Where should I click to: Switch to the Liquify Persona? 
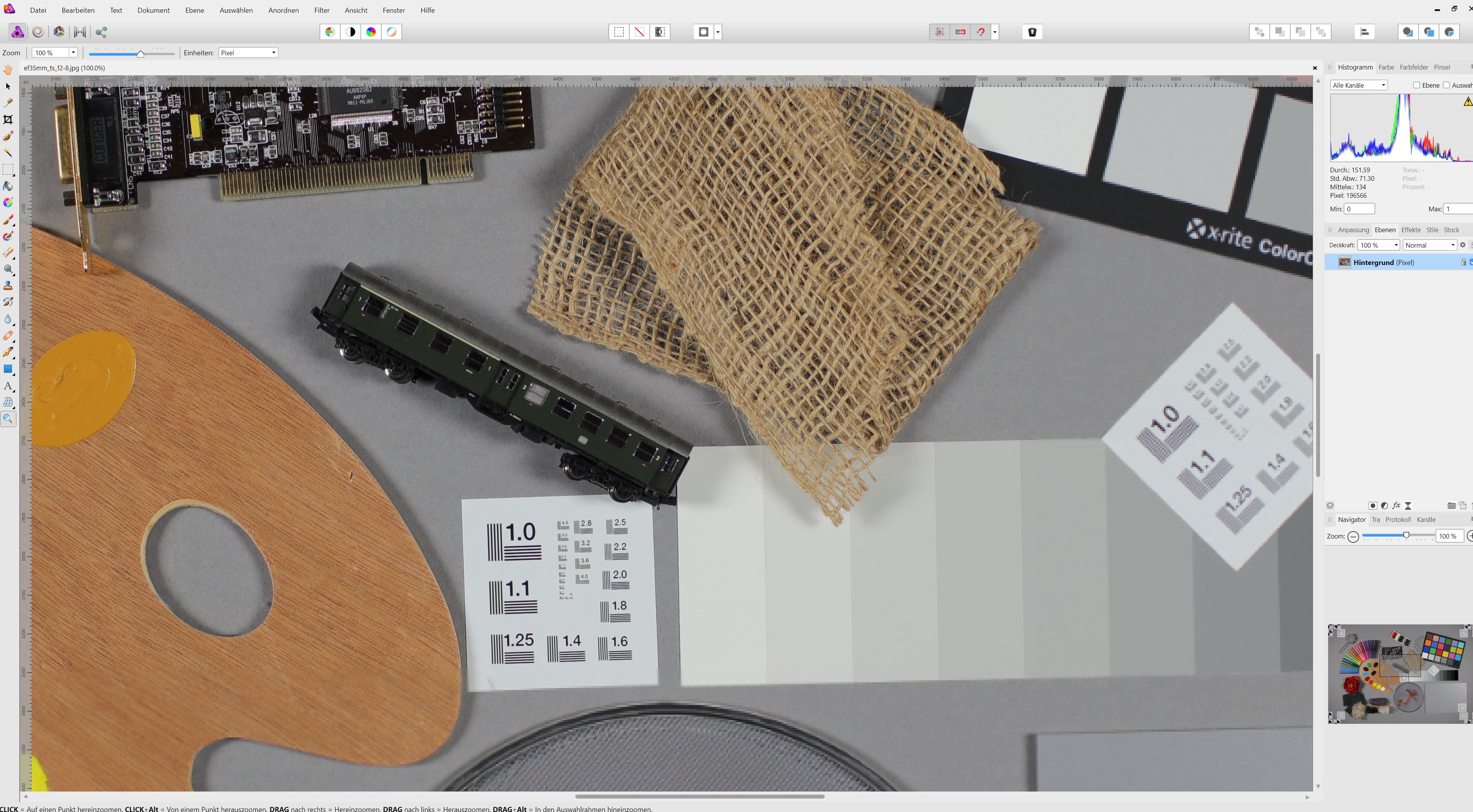38,32
